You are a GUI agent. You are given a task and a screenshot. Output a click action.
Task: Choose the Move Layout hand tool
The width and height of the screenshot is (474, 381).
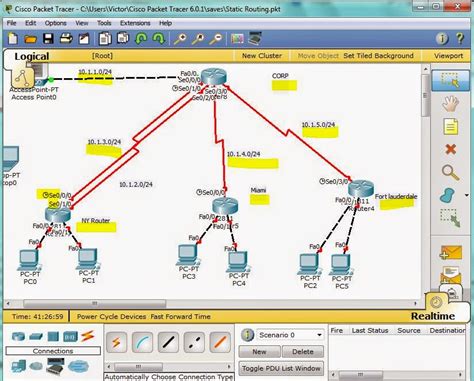(x=450, y=104)
